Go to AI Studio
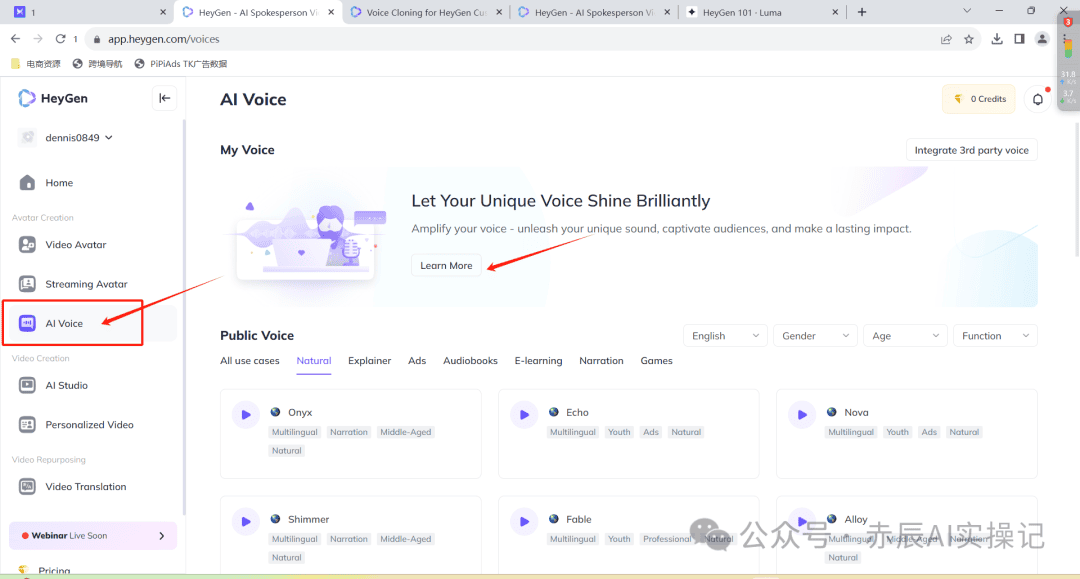Image resolution: width=1080 pixels, height=579 pixels. pyautogui.click(x=66, y=385)
